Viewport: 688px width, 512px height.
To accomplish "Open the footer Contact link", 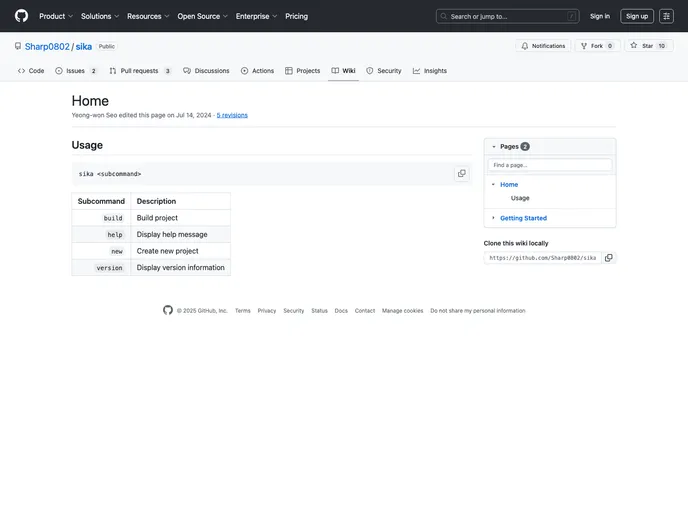I will point(365,311).
